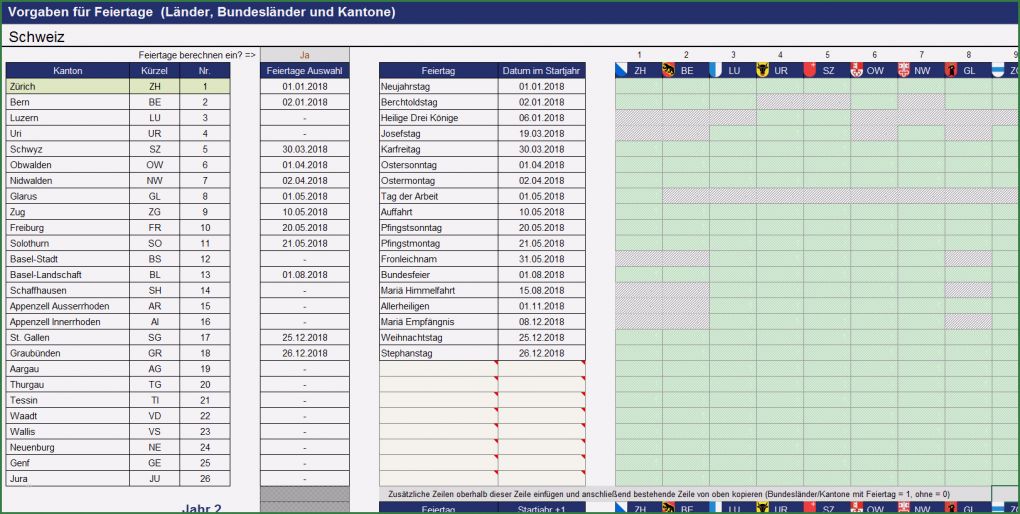The image size is (1020, 514).
Task: Click the date cell 15.08.2018 for Mariä Himmelfahrt
Action: [541, 290]
